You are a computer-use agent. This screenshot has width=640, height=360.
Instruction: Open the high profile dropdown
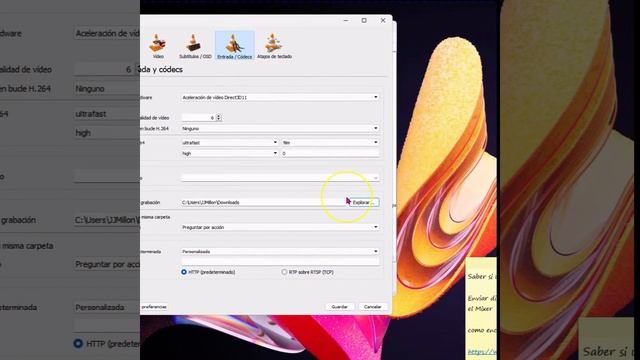click(x=230, y=153)
